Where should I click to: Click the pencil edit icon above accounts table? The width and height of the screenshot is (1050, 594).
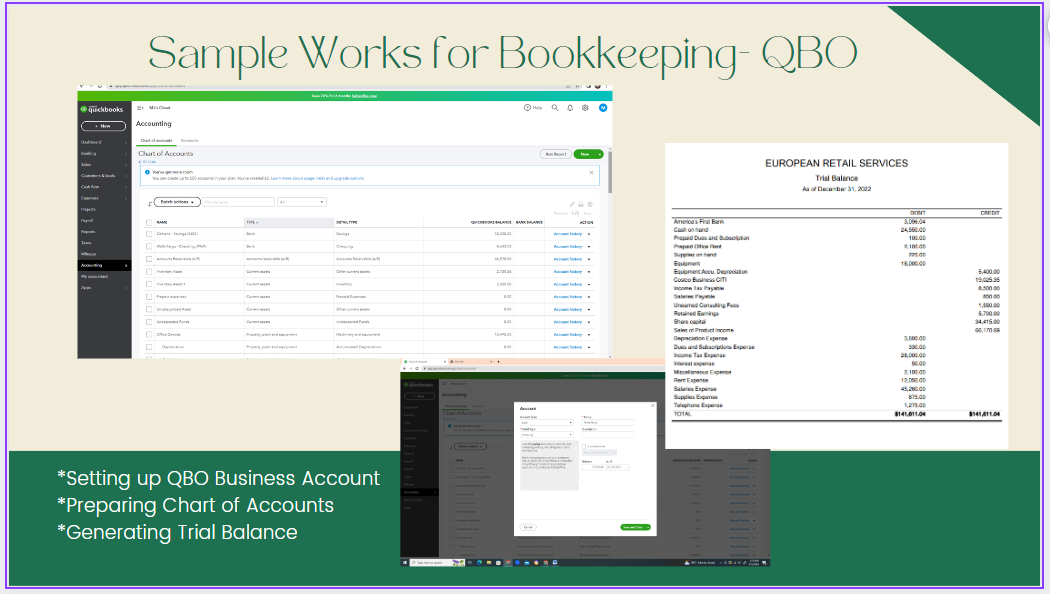(572, 204)
